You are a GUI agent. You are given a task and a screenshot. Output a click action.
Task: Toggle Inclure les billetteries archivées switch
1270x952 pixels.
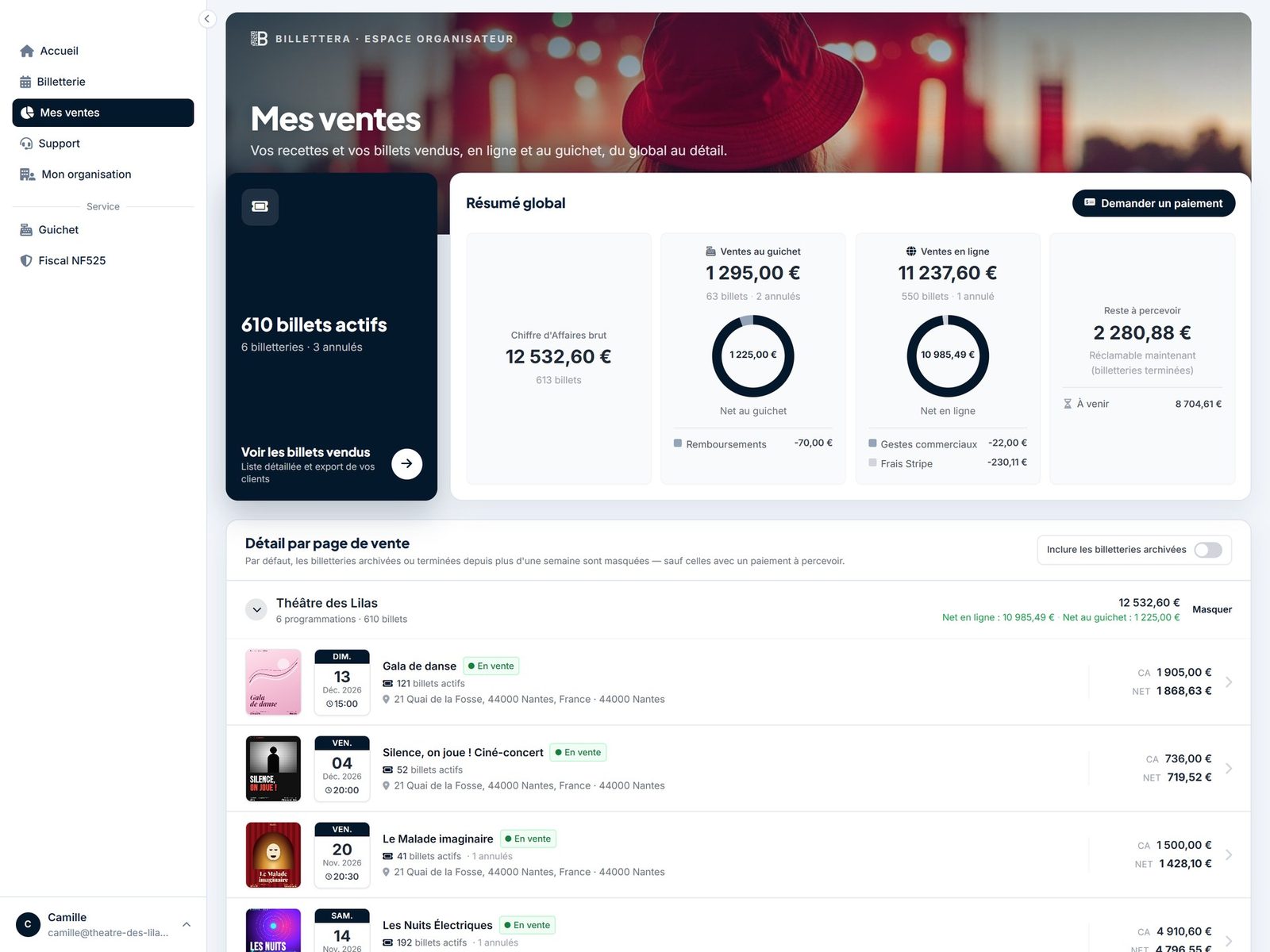click(1208, 550)
